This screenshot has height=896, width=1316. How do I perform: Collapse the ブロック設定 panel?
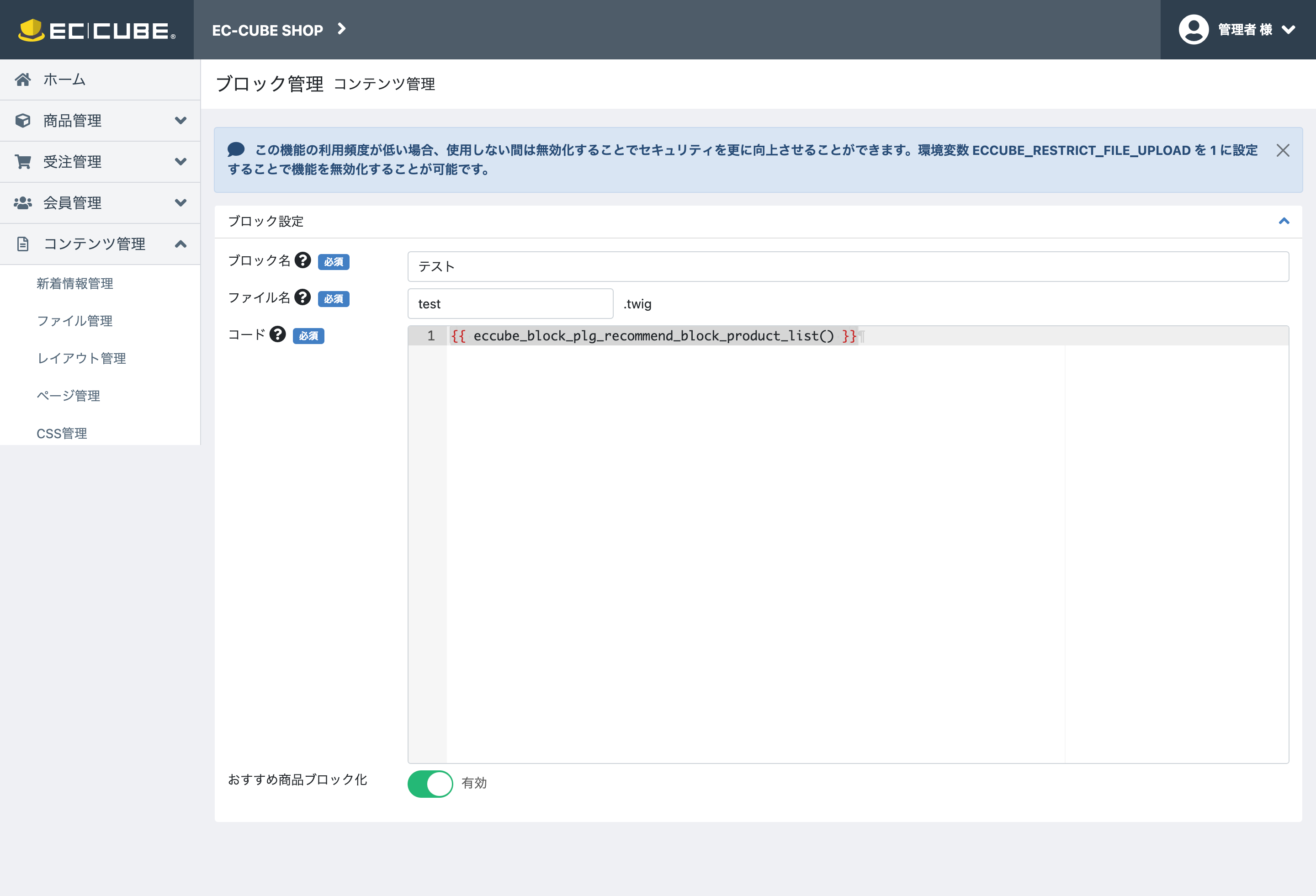(1284, 221)
